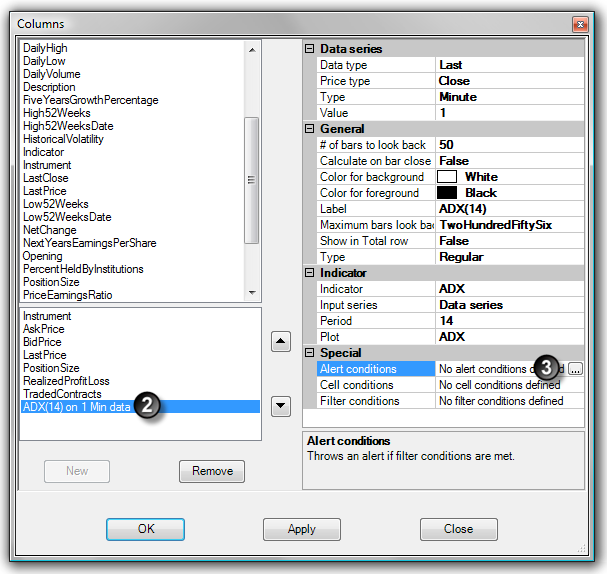Image resolution: width=607 pixels, height=574 pixels.
Task: Click Input series value Data series
Action: (509, 305)
